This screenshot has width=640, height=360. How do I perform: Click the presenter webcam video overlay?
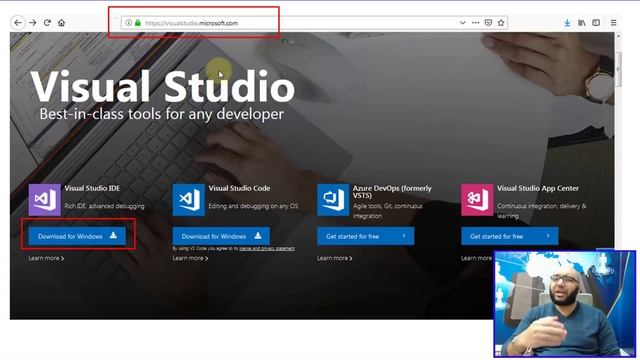point(565,304)
